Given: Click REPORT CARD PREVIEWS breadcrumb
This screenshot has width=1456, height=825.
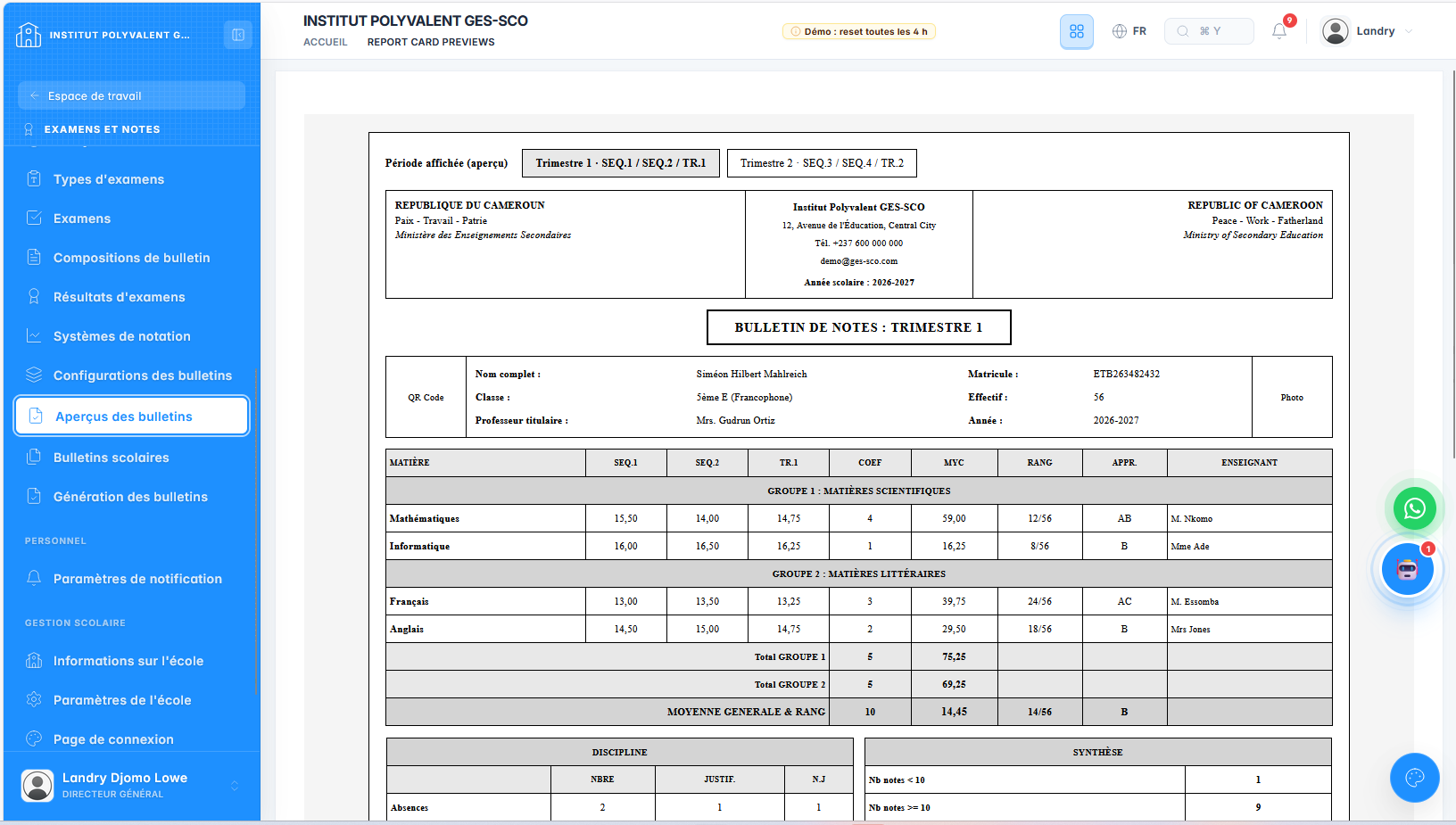Looking at the screenshot, I should coord(431,42).
